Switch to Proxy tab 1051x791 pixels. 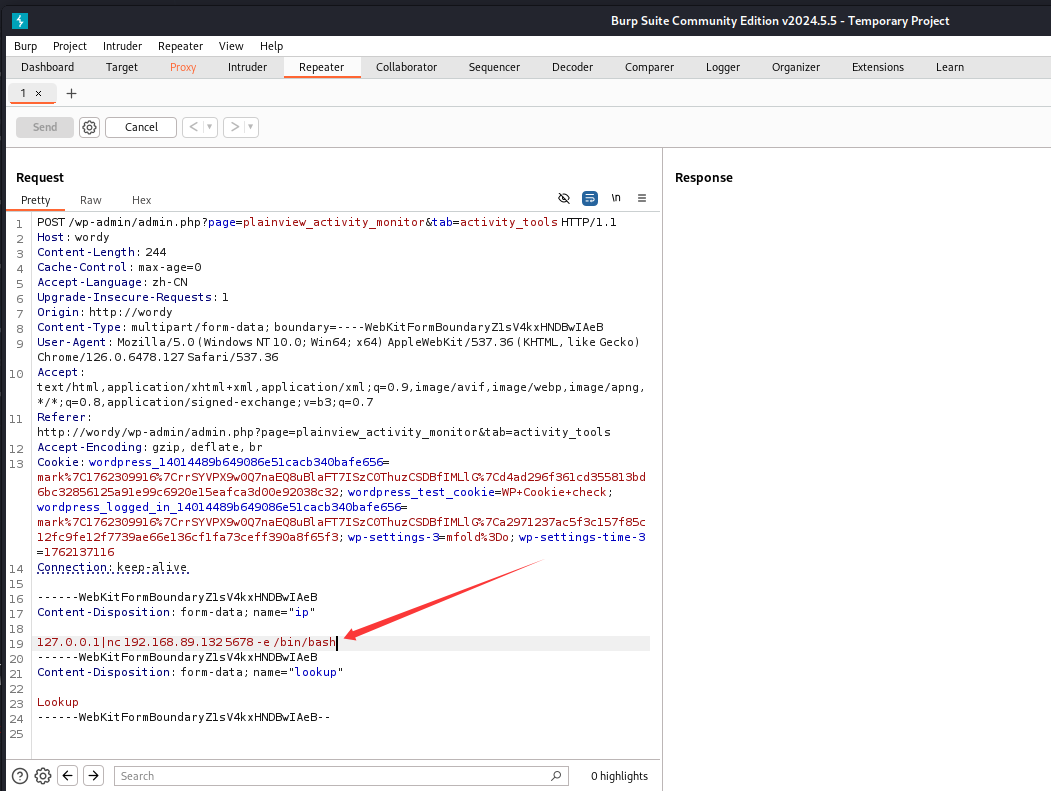tap(183, 67)
